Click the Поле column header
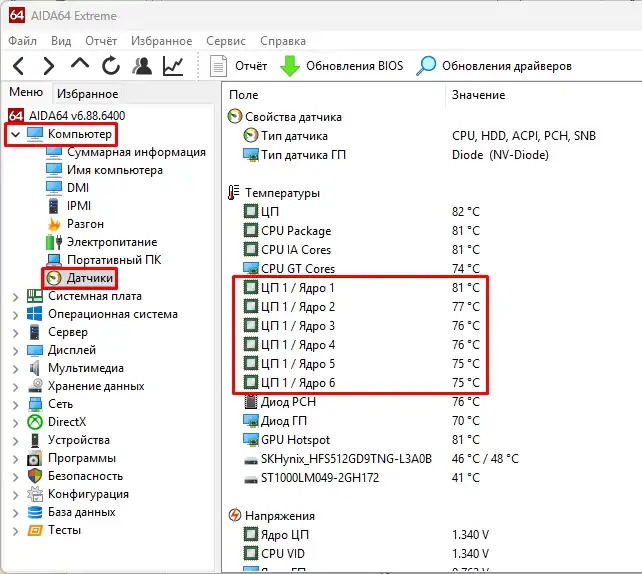The image size is (642, 574). [x=244, y=95]
